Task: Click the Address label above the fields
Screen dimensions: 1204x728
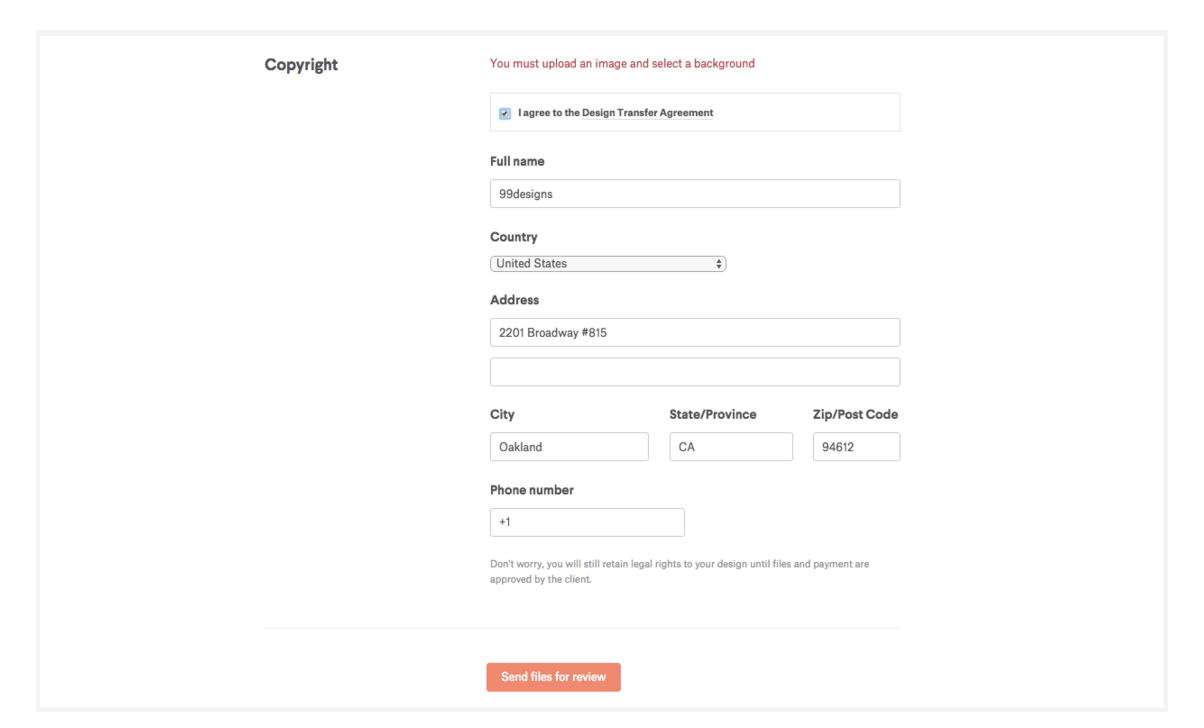Action: [x=514, y=300]
